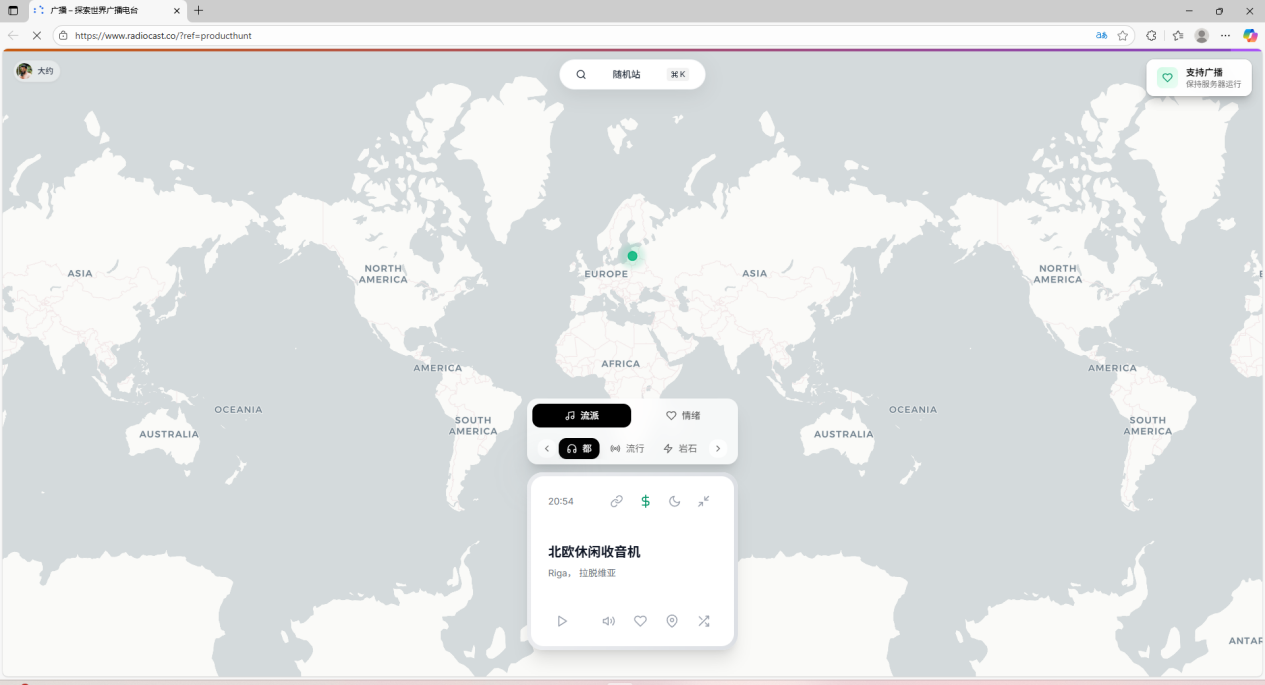This screenshot has height=685, width=1265.
Task: Click the magnifier icon in the search pill
Action: tap(581, 74)
